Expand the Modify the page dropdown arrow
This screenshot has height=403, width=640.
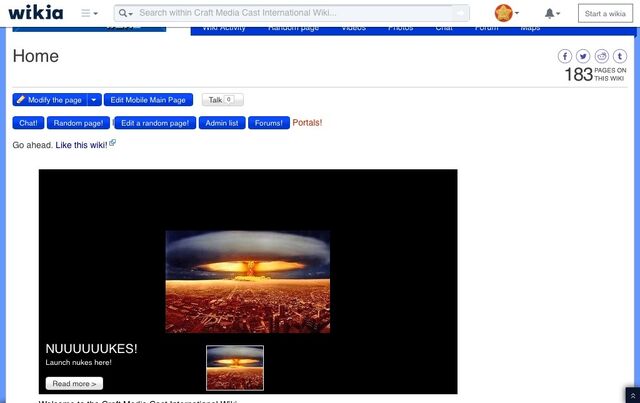pos(94,100)
